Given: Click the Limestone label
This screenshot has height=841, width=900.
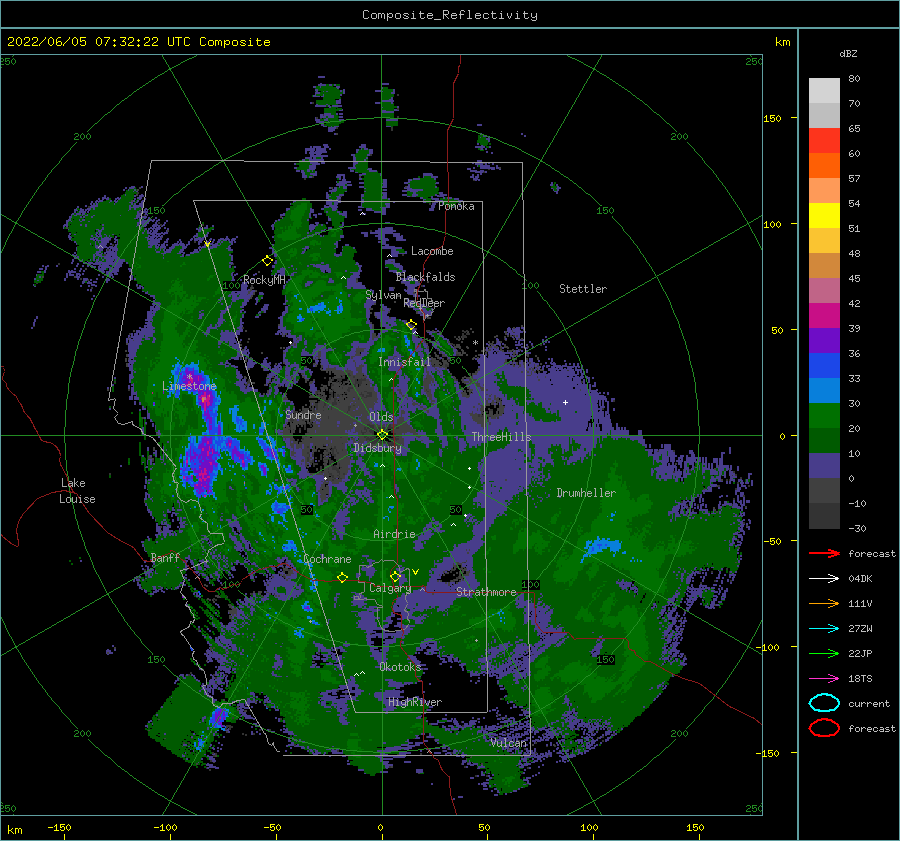Looking at the screenshot, I should (x=189, y=386).
